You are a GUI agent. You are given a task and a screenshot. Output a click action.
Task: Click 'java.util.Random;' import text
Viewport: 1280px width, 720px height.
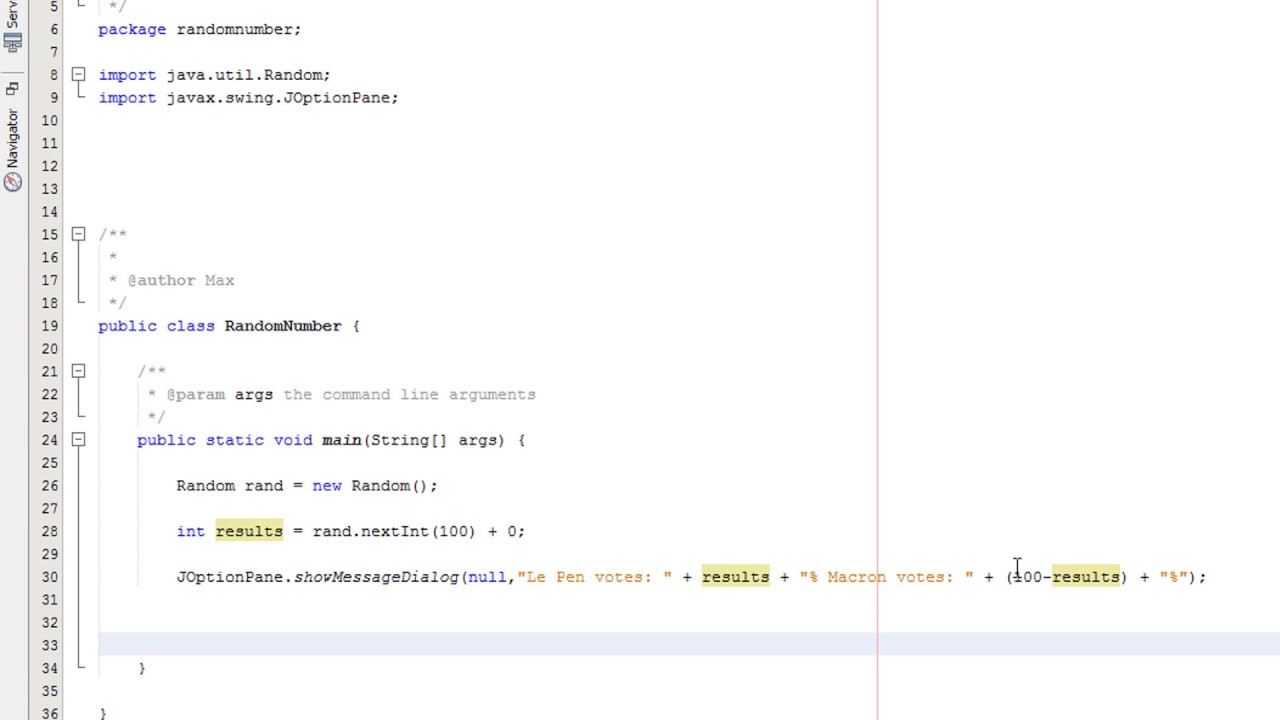[248, 75]
